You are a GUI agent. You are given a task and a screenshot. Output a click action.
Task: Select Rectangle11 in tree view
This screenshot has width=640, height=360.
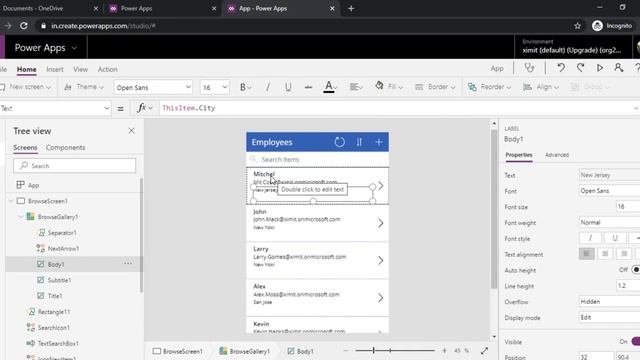pyautogui.click(x=54, y=311)
